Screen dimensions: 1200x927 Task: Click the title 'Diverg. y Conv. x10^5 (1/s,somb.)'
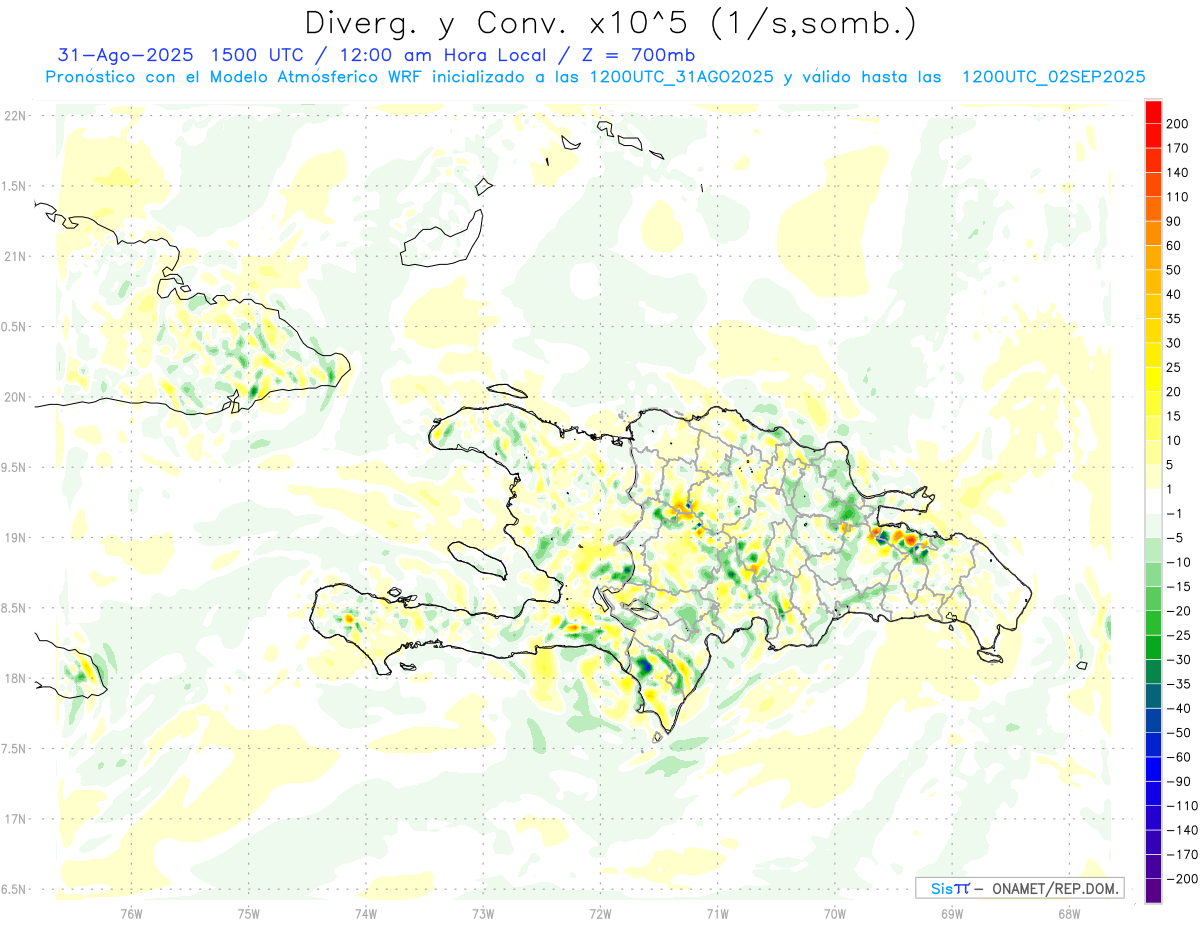coord(610,24)
